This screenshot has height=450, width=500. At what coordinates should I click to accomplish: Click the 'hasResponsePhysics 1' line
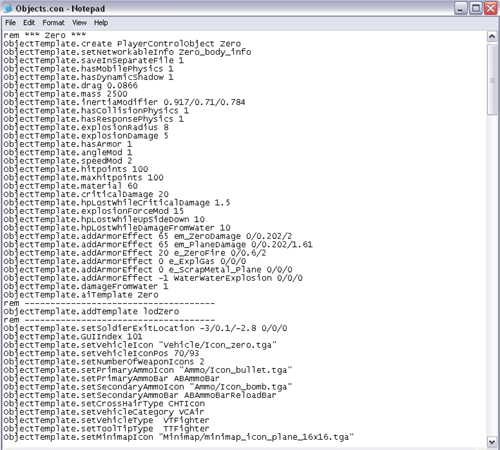[94, 119]
